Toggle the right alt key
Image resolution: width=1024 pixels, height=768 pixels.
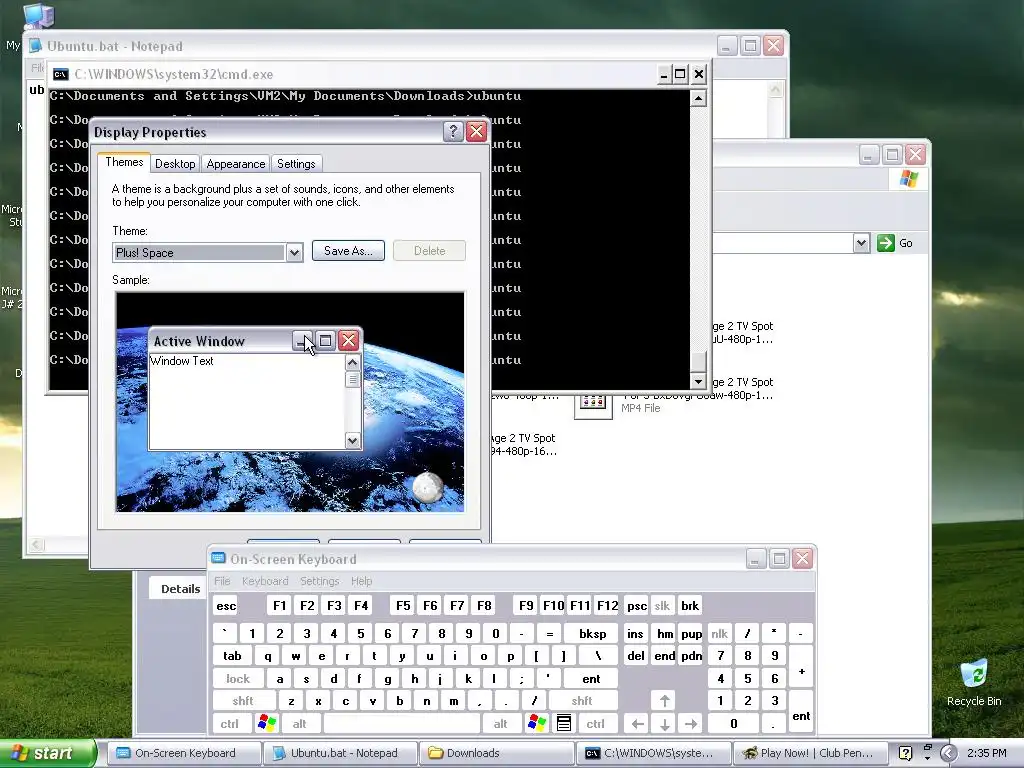[500, 724]
